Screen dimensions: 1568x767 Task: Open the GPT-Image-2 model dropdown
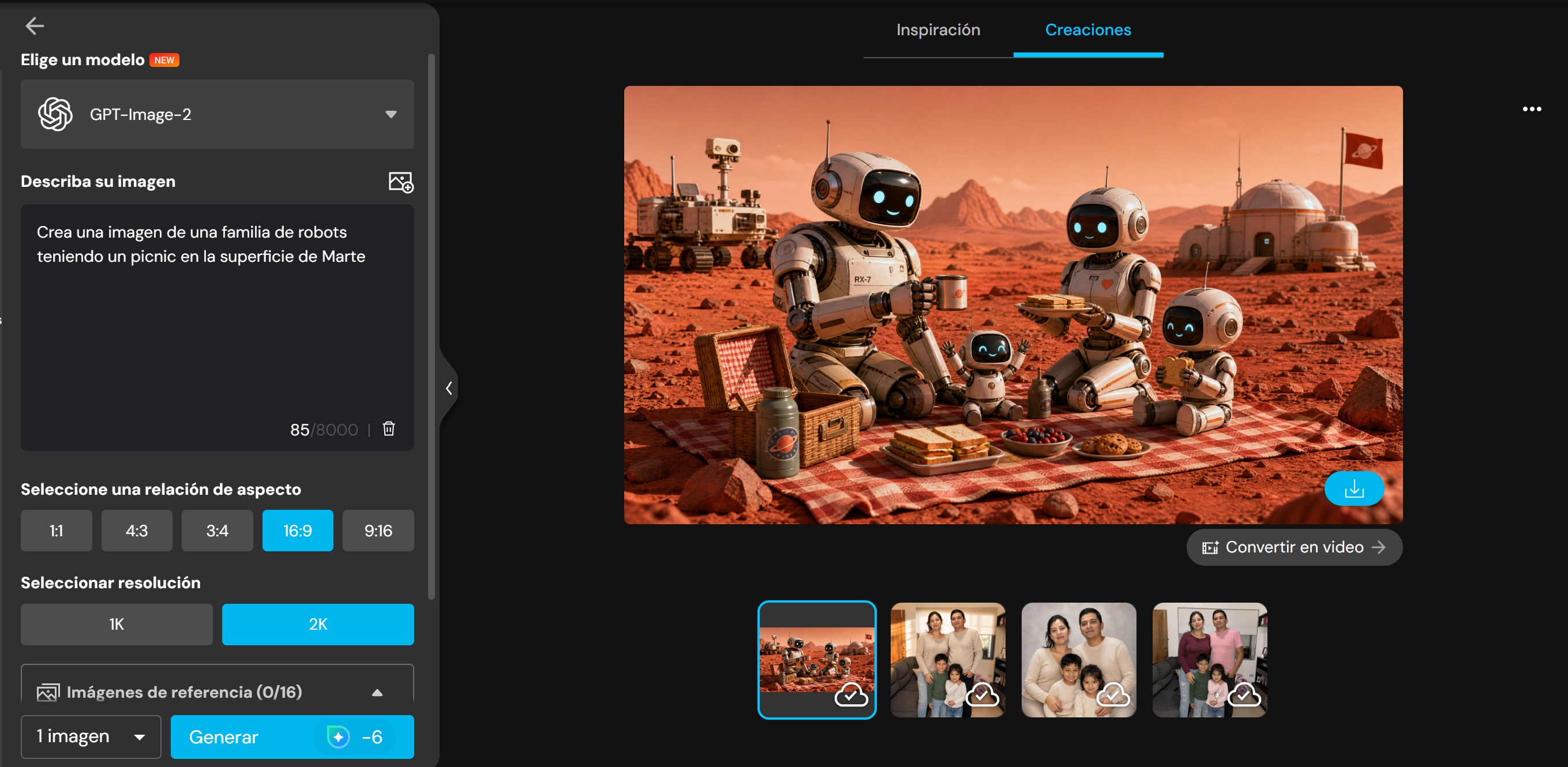[217, 114]
